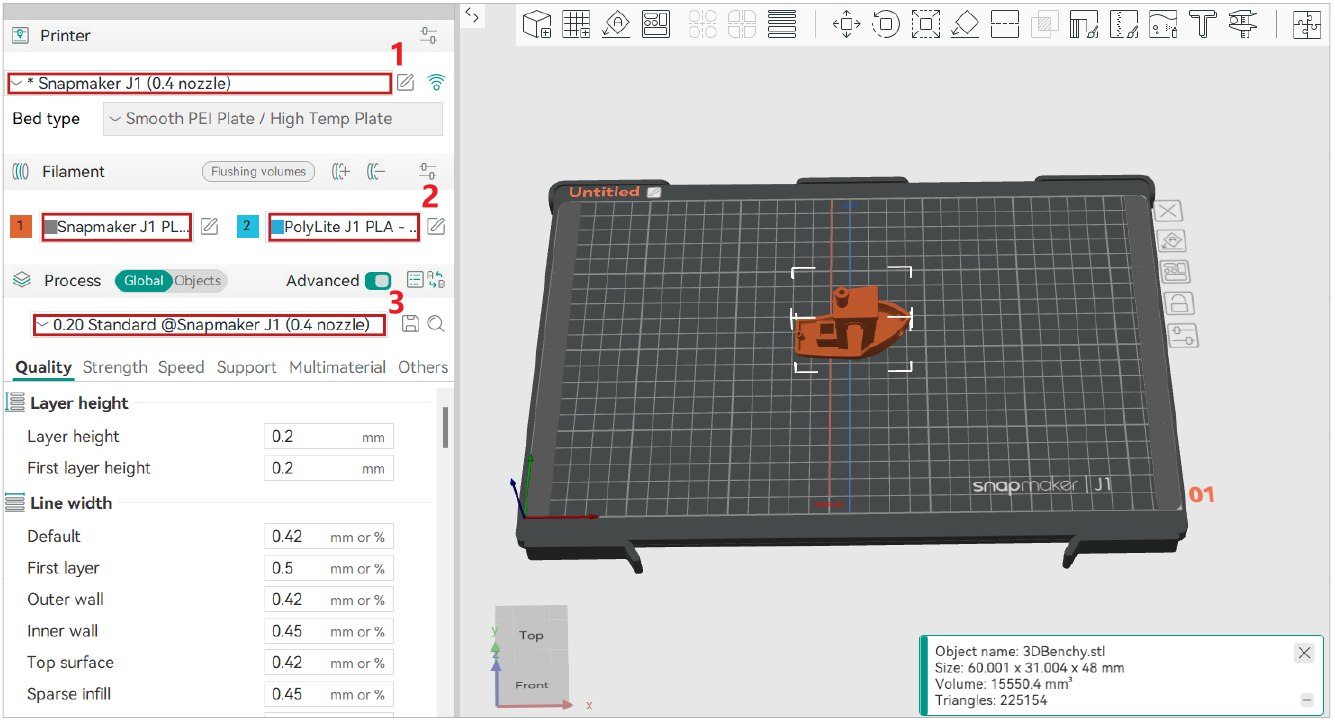This screenshot has height=724, width=1335.
Task: Rename the plate via Untitled edit icon
Action: click(x=654, y=192)
